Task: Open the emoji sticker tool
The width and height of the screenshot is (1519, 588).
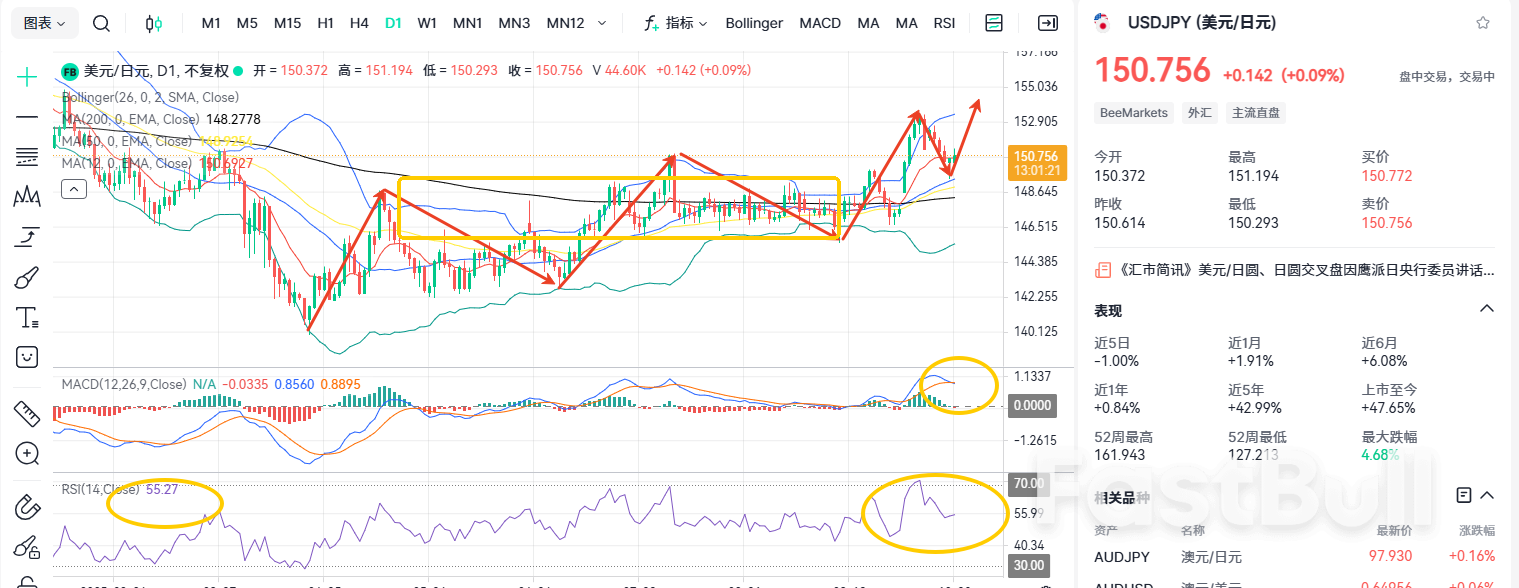Action: 27,357
